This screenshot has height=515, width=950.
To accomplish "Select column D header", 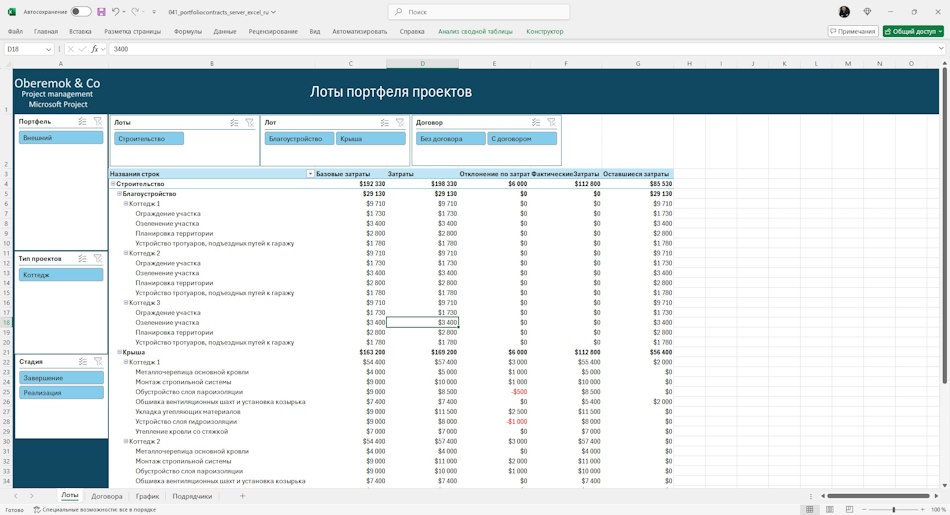I will pos(422,64).
